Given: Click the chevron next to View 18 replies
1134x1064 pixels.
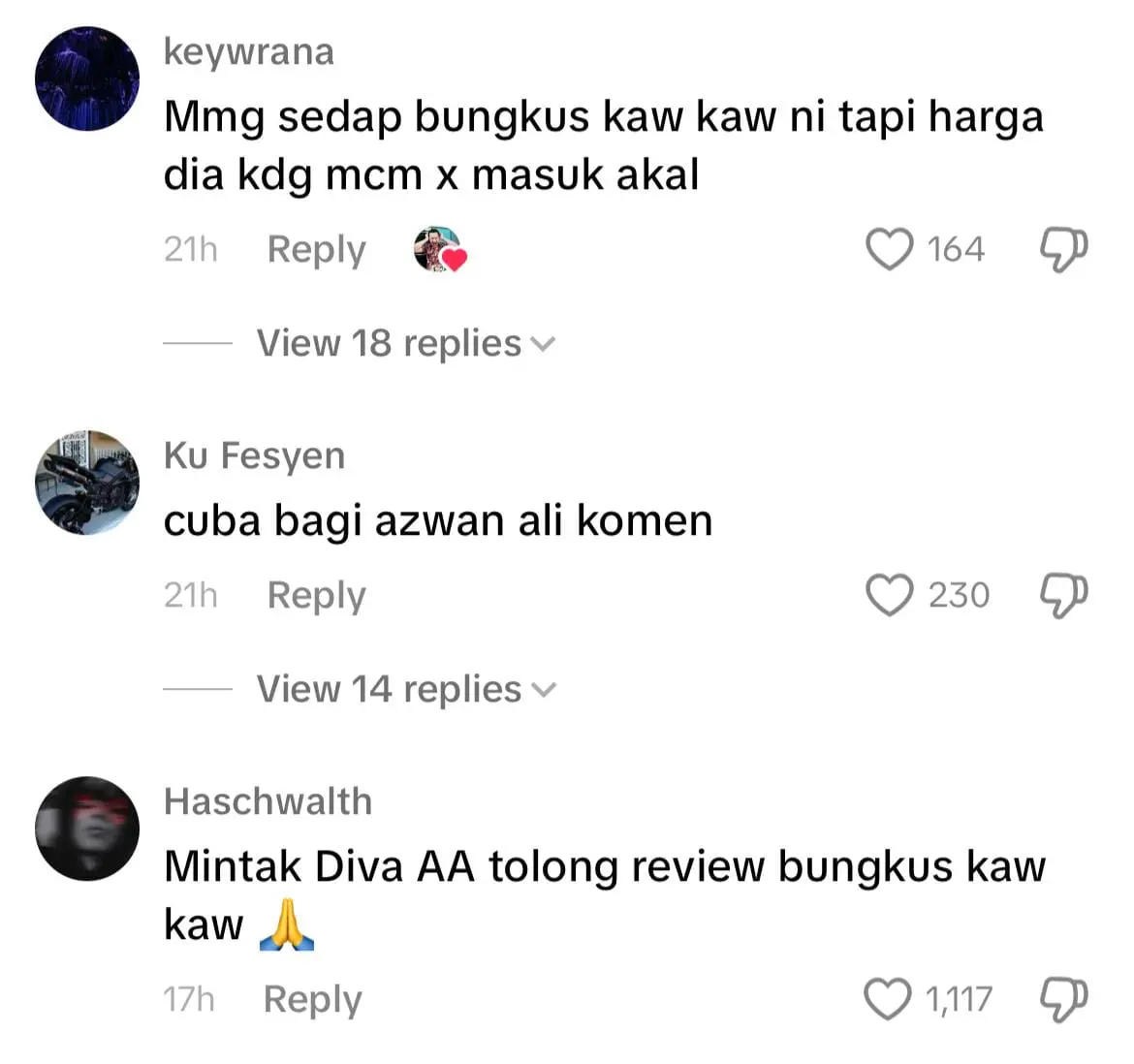Looking at the screenshot, I should 543,345.
